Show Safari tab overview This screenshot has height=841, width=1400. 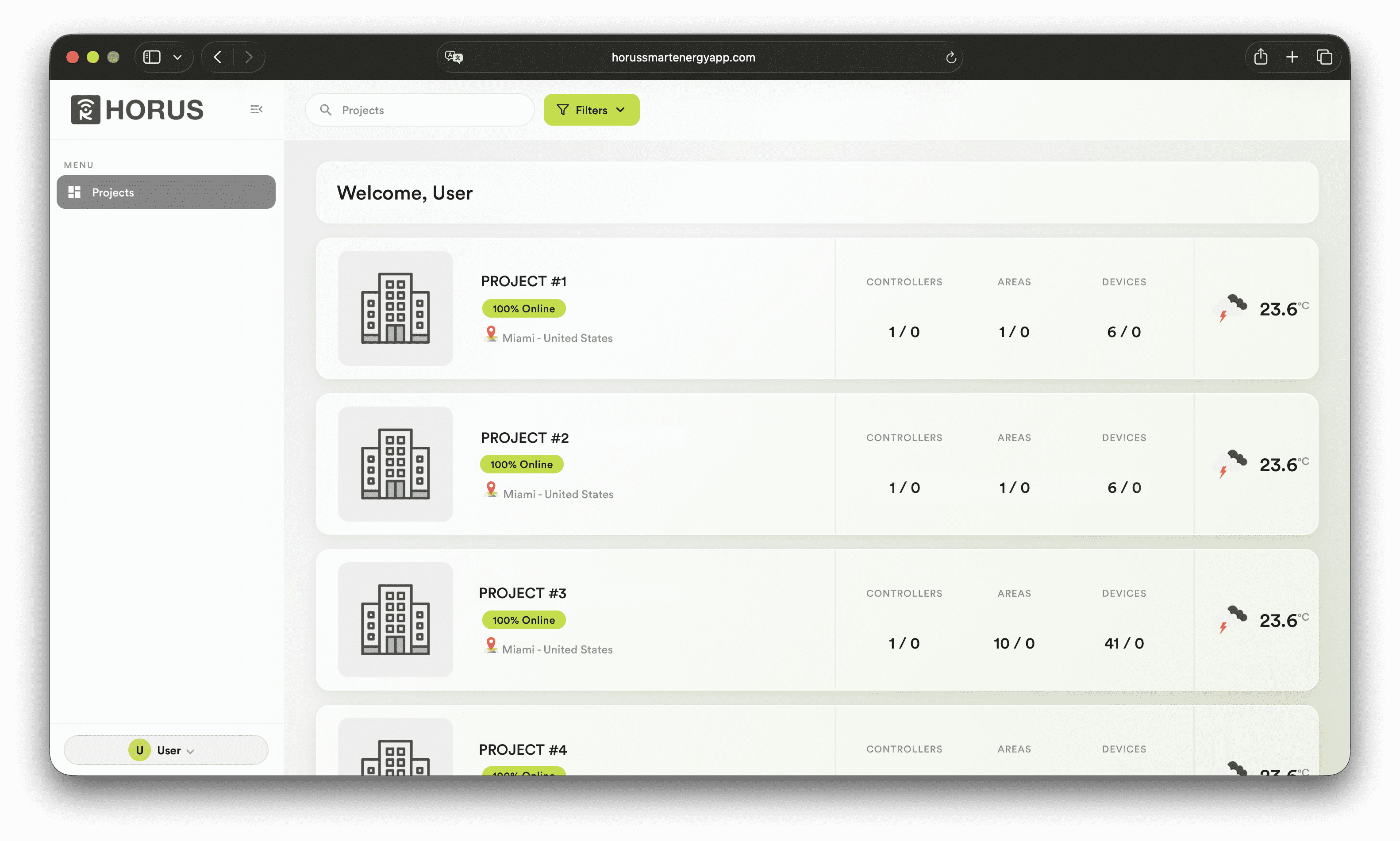pos(1324,57)
